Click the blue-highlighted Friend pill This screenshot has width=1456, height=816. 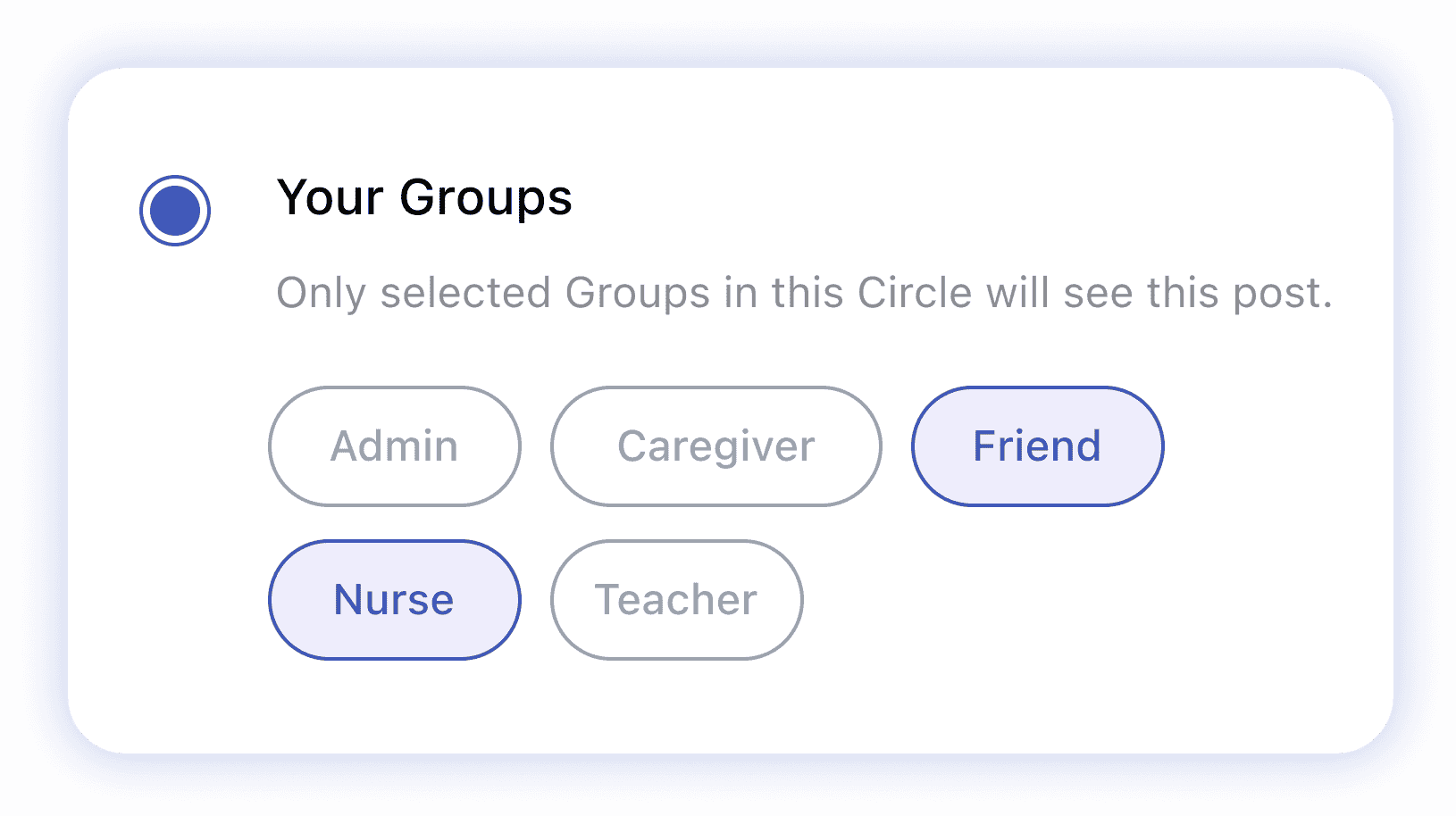pos(1037,446)
